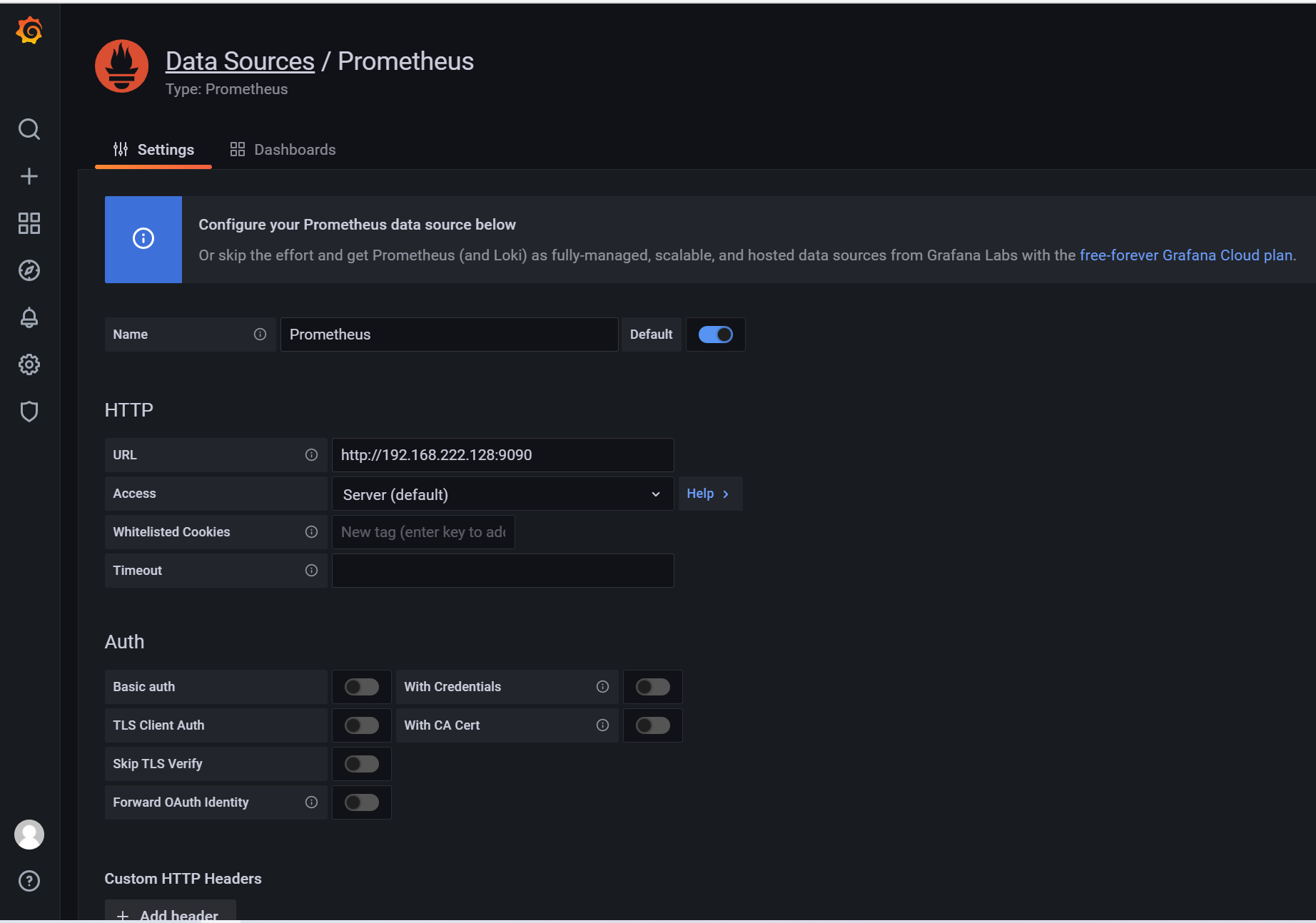The image size is (1316, 923).
Task: Enable the Forward OAuth Identity toggle
Action: point(362,802)
